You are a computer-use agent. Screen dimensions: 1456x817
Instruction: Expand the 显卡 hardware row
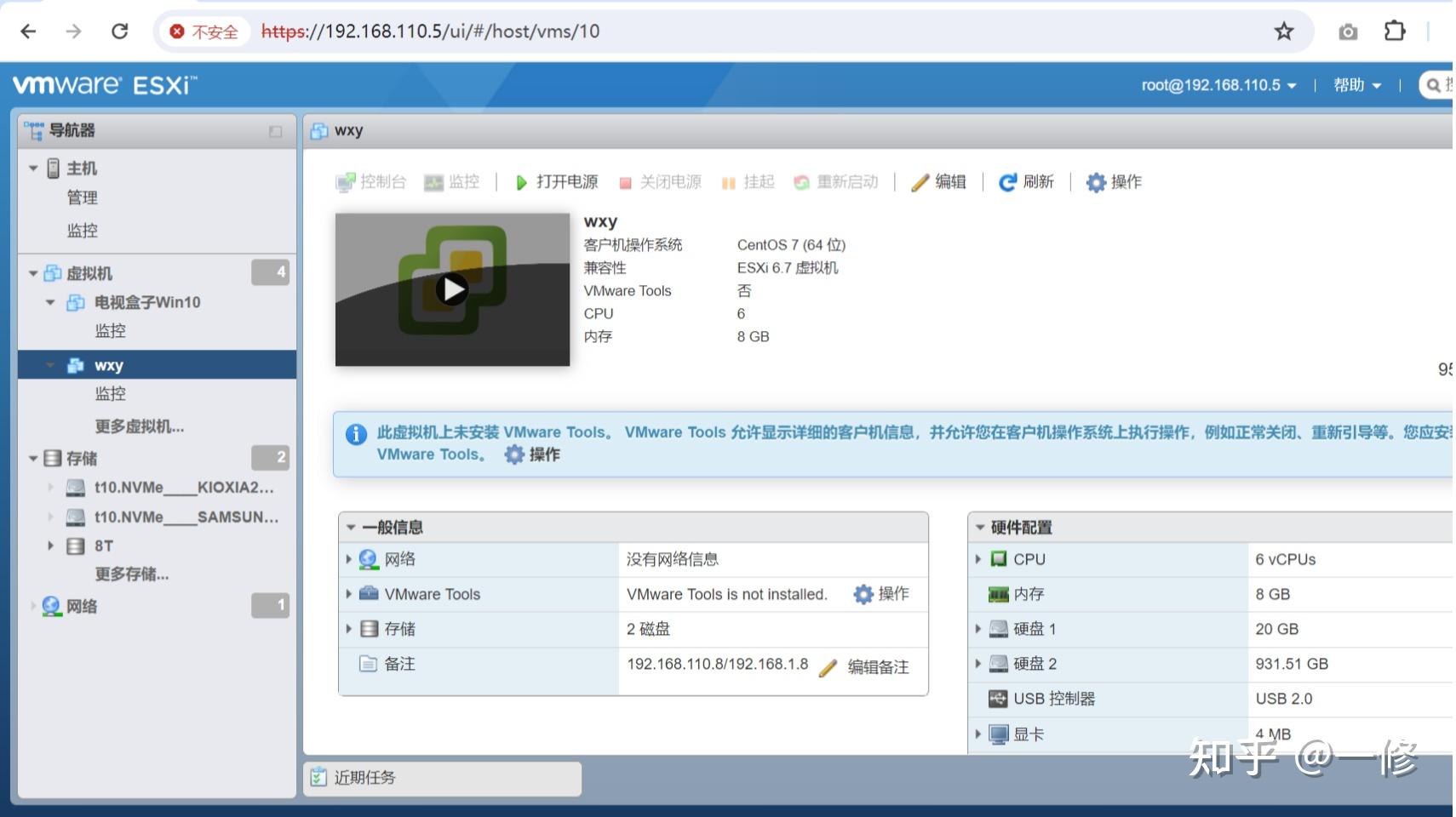pos(978,734)
